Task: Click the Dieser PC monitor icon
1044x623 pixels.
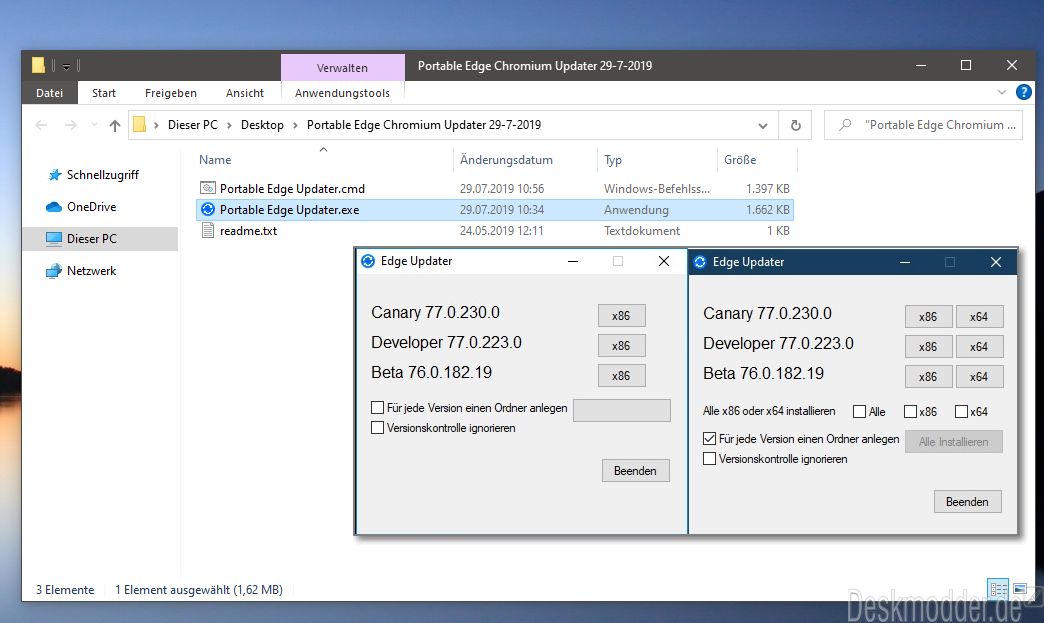Action: click(54, 238)
